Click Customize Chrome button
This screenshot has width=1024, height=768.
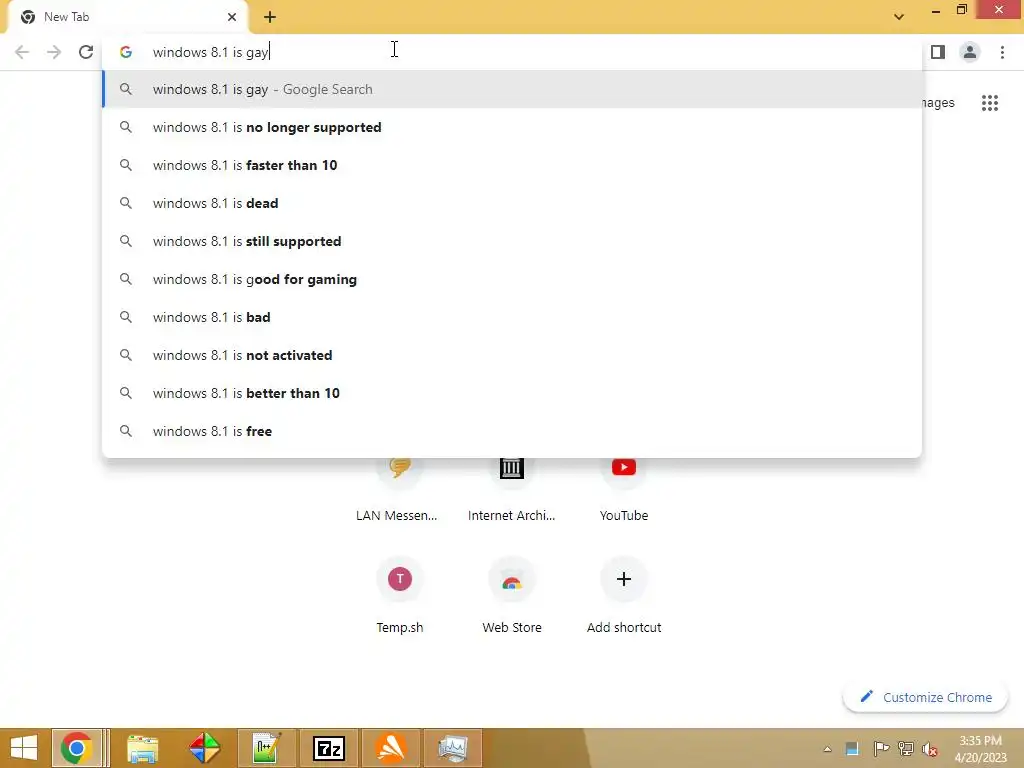click(x=925, y=697)
